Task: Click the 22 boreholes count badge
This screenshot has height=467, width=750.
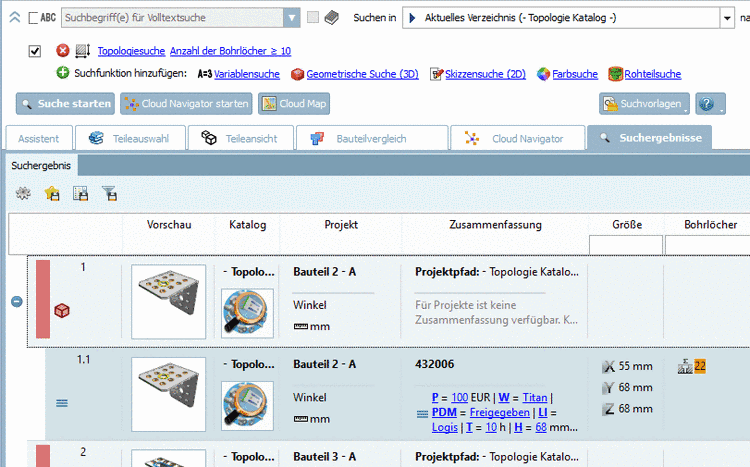Action: click(x=700, y=366)
